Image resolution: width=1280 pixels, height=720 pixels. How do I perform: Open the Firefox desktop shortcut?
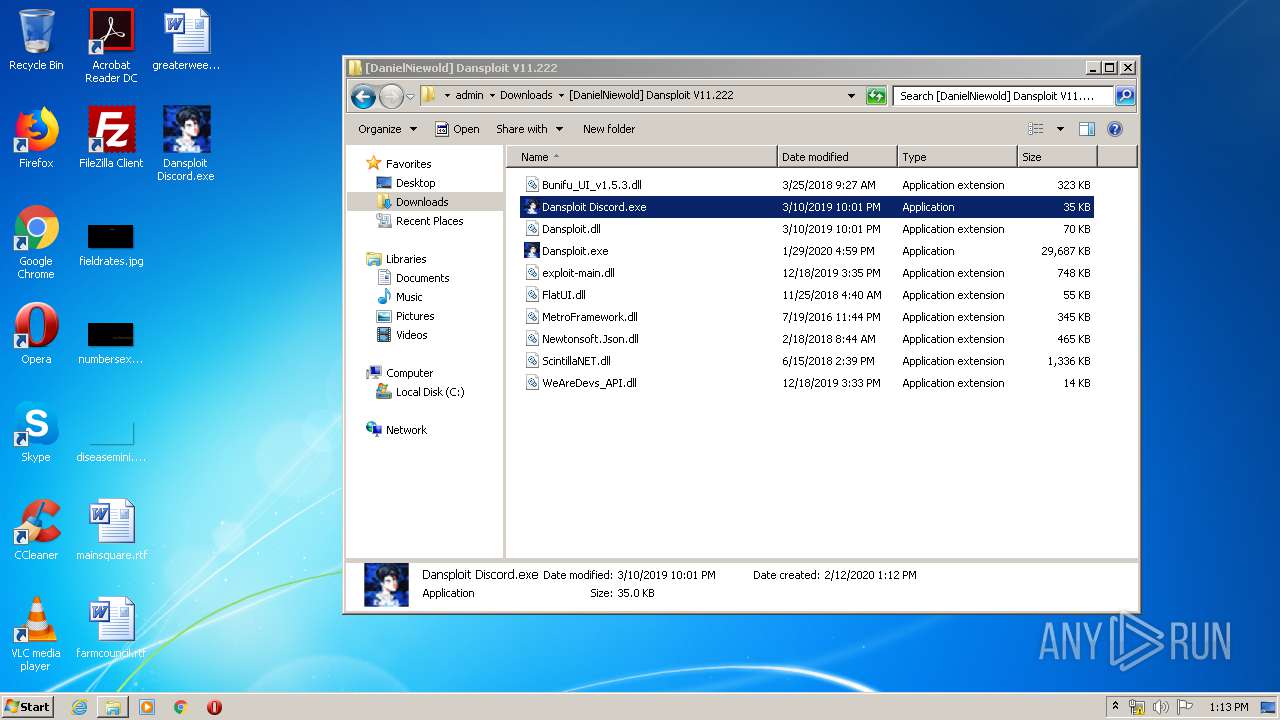point(36,137)
